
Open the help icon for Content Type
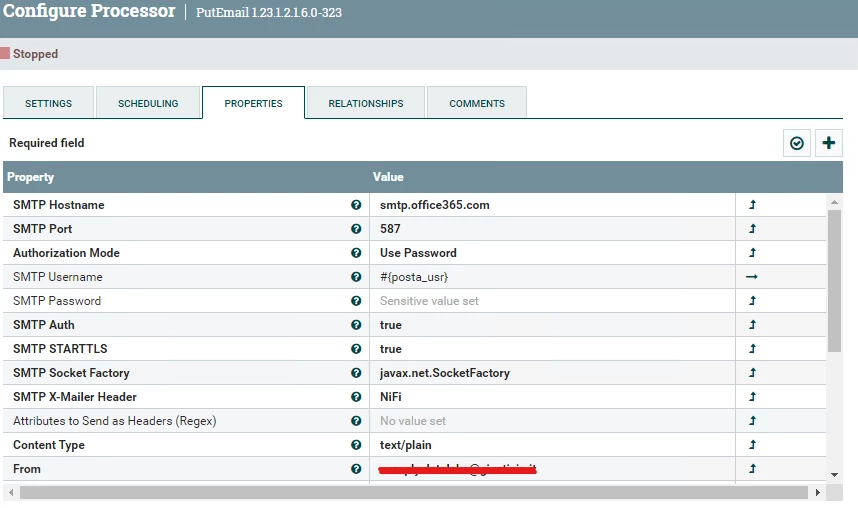pos(356,445)
